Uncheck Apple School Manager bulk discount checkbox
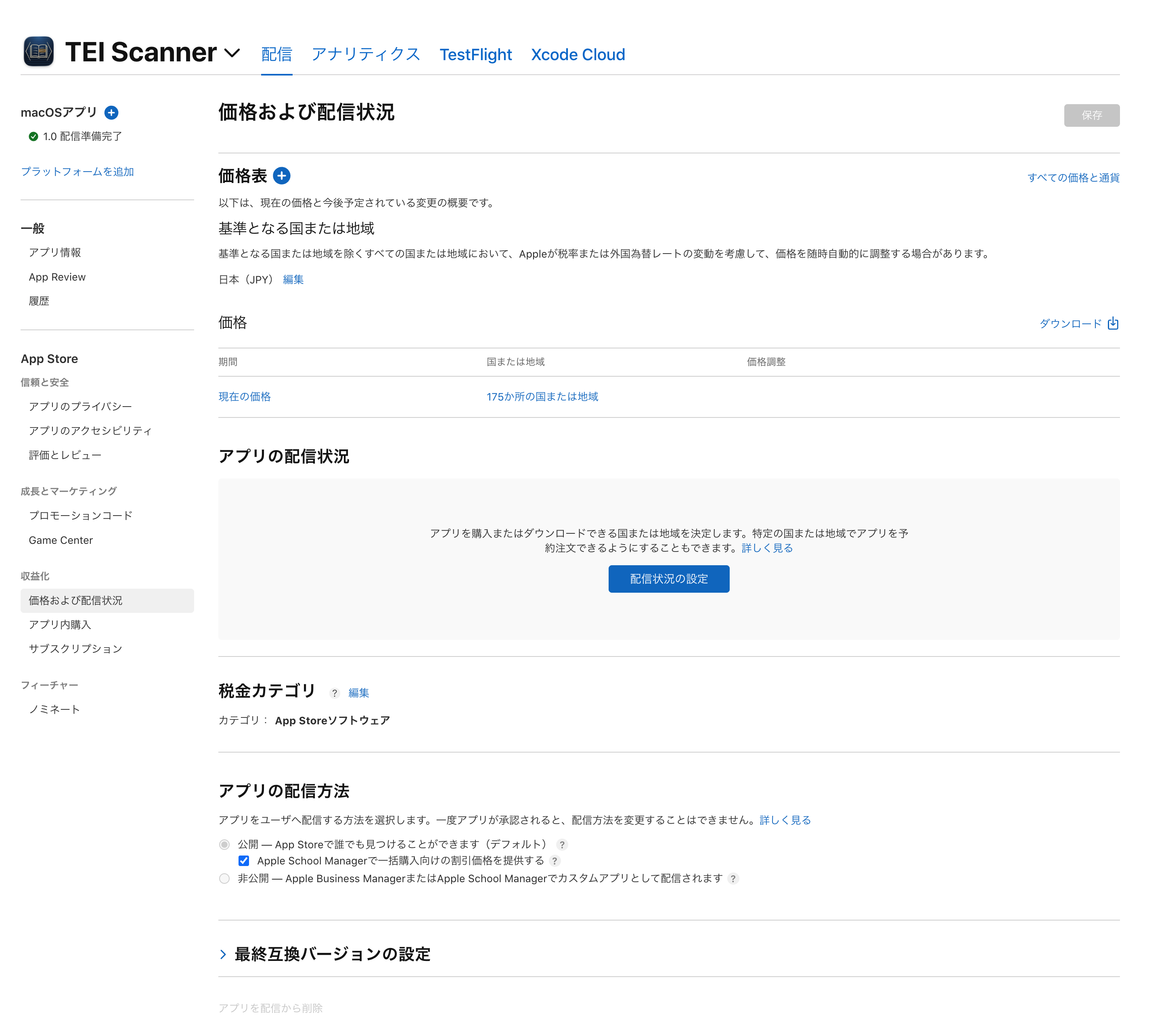 click(x=244, y=861)
